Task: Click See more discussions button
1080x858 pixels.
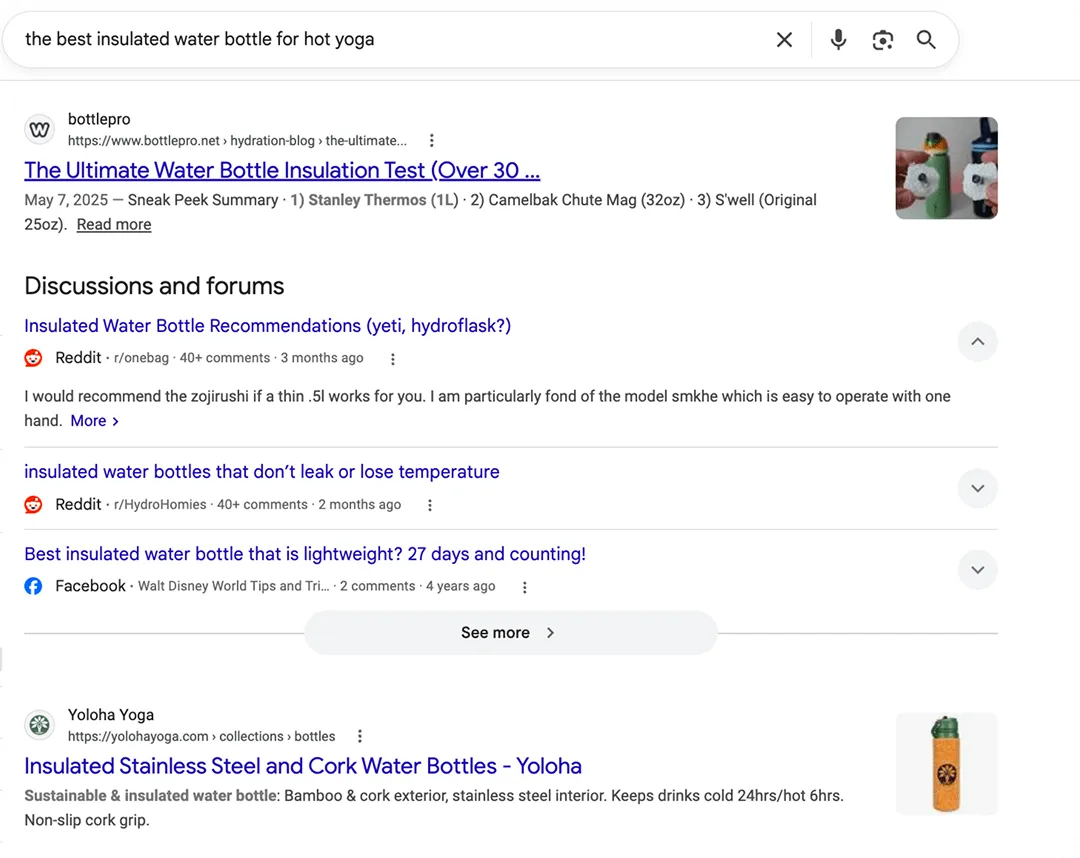Action: coord(510,633)
